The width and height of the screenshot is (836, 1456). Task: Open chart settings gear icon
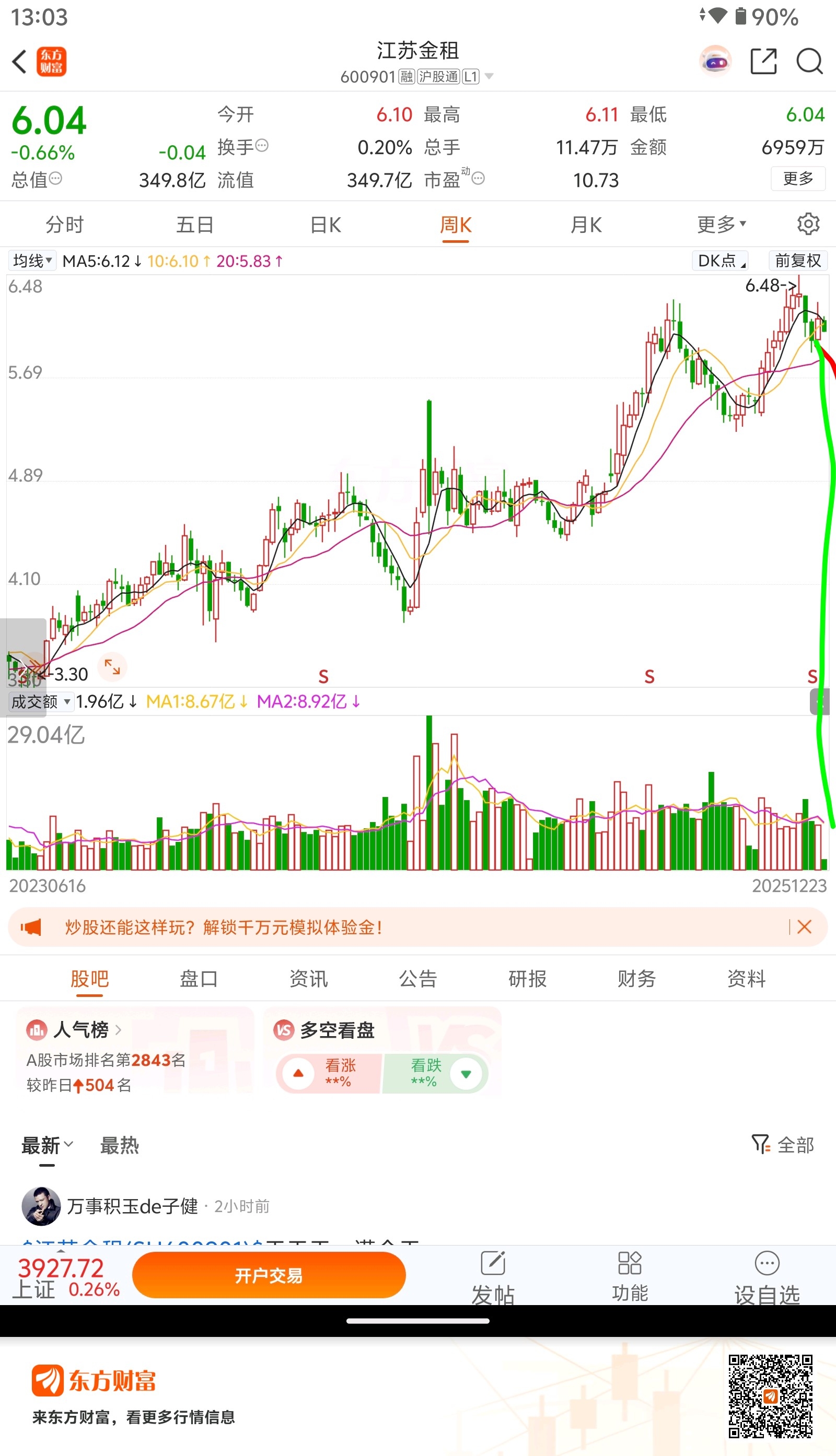coord(808,224)
